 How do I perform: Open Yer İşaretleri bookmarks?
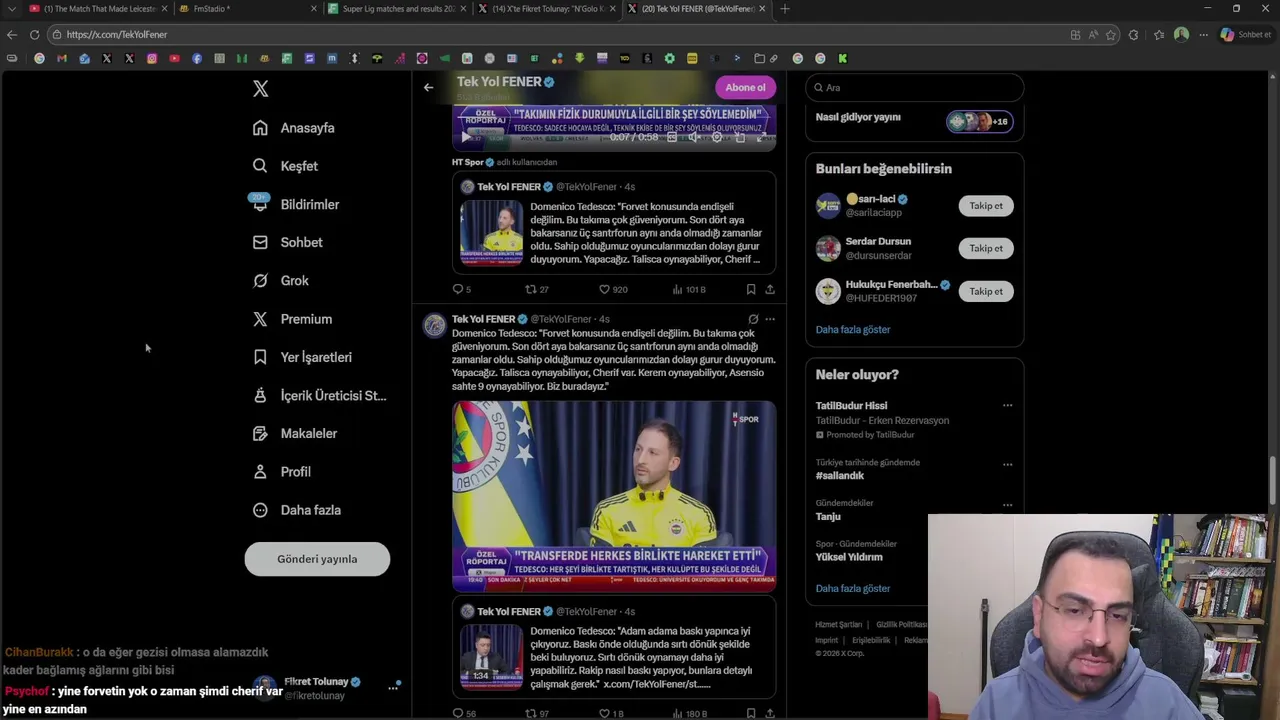302,357
